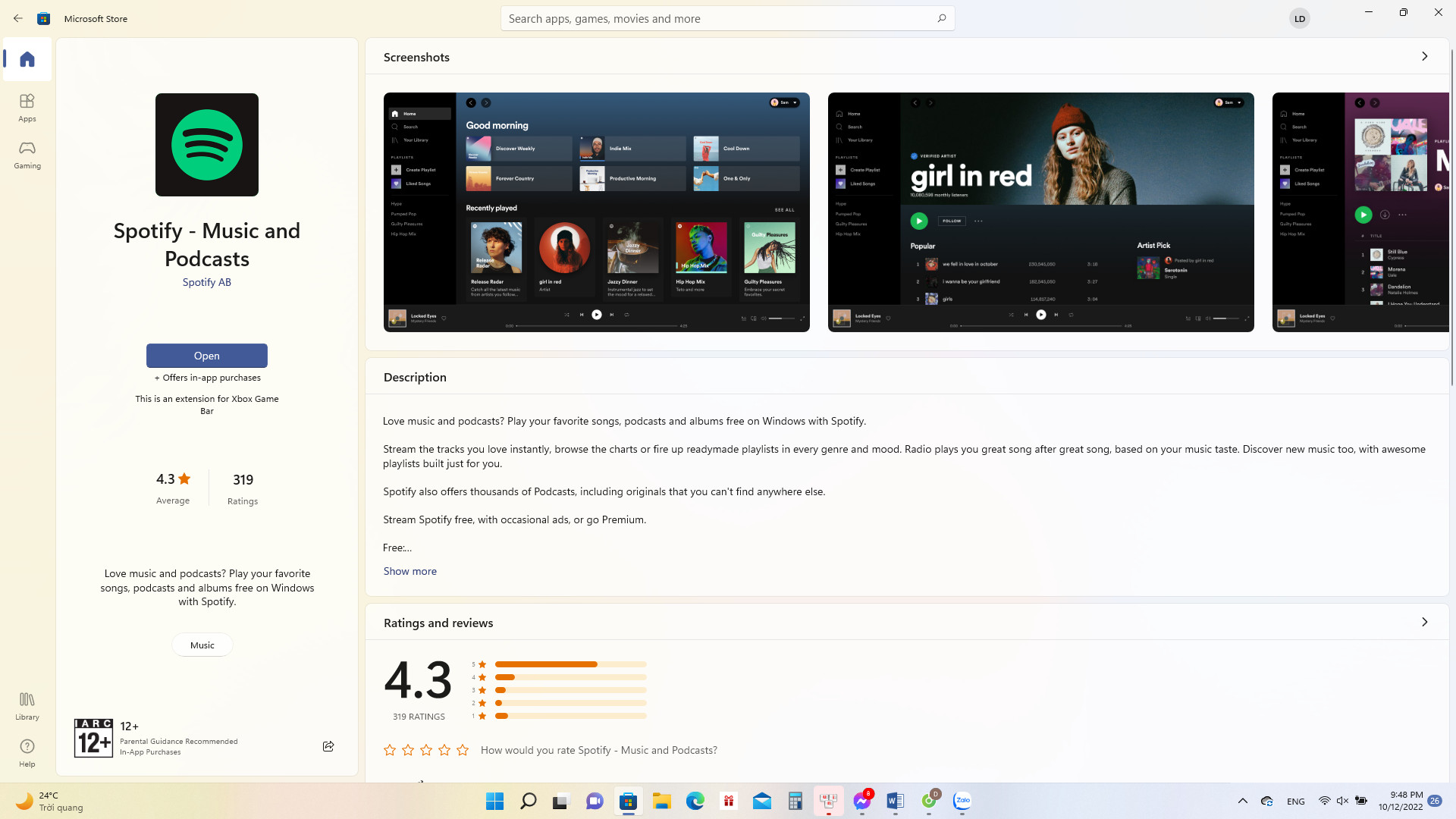Click the ARC 12+ age rating badge
This screenshot has height=819, width=1456.
(93, 738)
